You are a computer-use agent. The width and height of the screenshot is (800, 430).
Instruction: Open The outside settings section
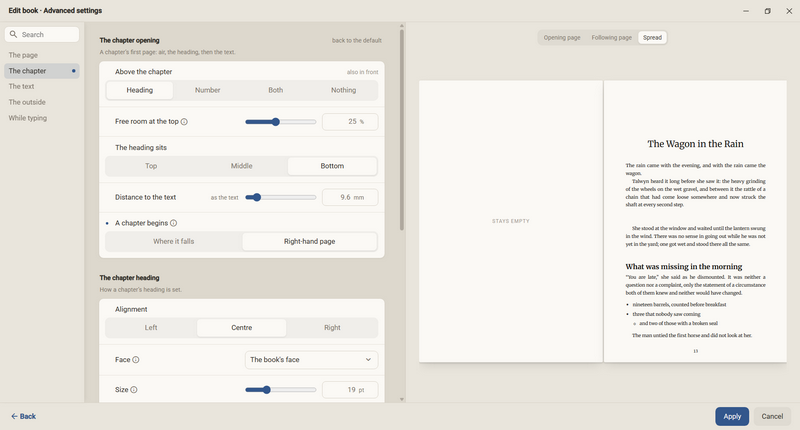[x=42, y=102]
